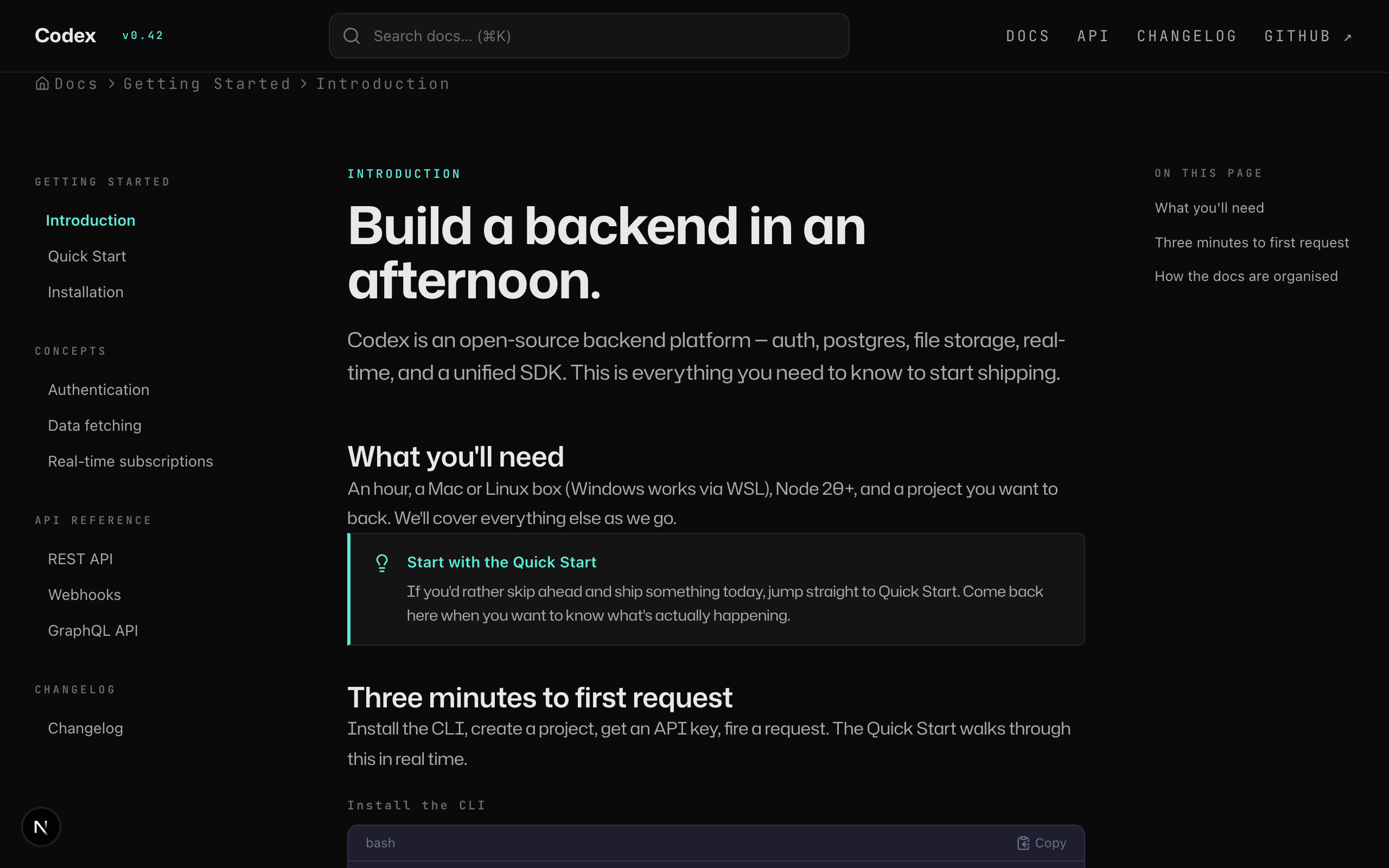Open the Next.js dev tools badge
This screenshot has width=1389, height=868.
click(41, 827)
